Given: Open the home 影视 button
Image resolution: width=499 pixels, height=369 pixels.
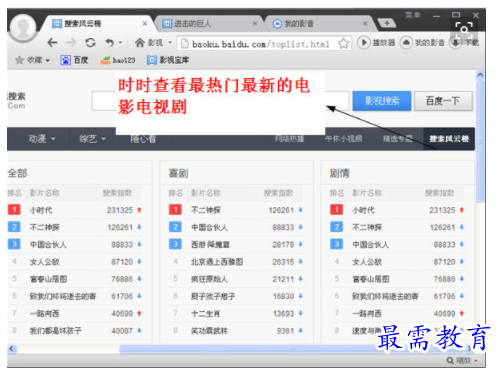Looking at the screenshot, I should click(x=149, y=43).
